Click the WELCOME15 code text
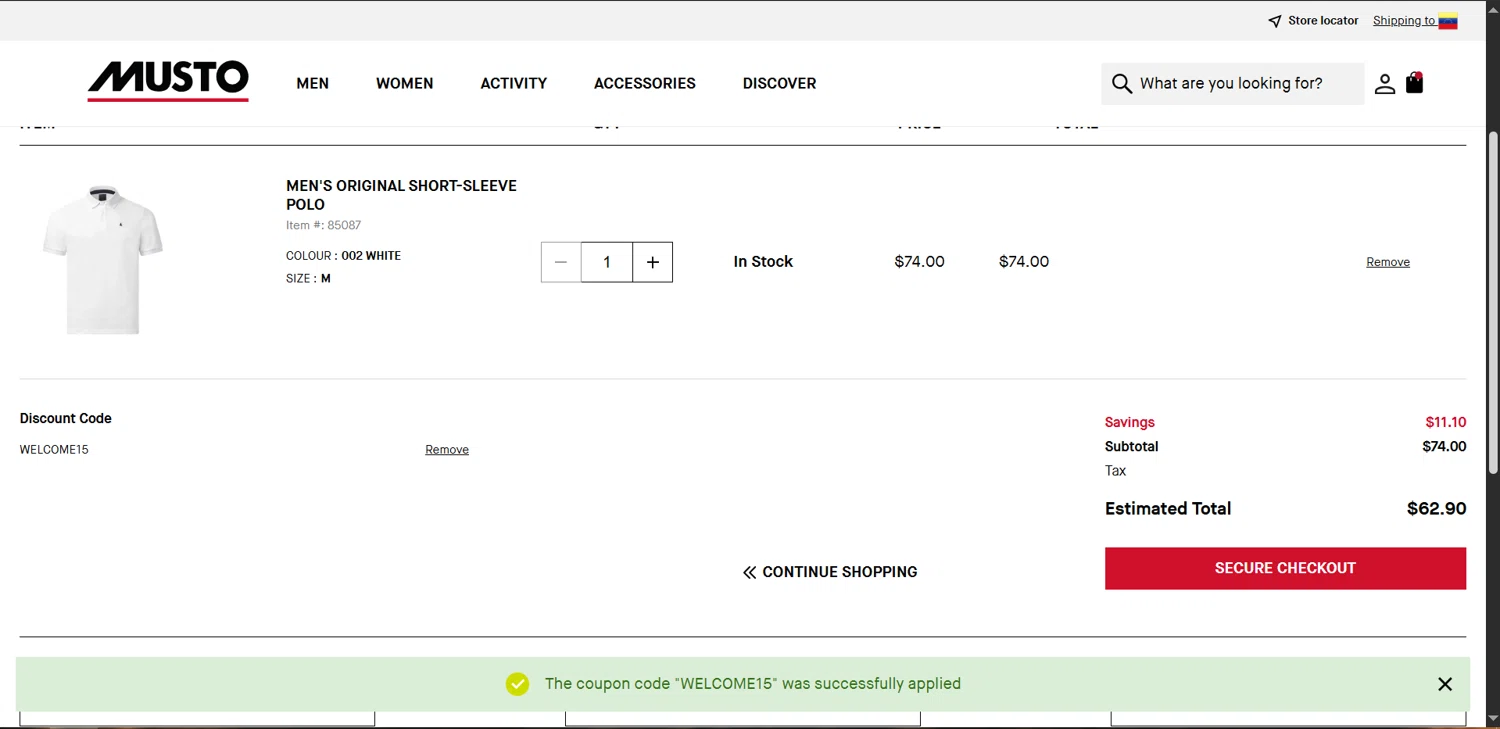The image size is (1500, 729). pyautogui.click(x=54, y=450)
